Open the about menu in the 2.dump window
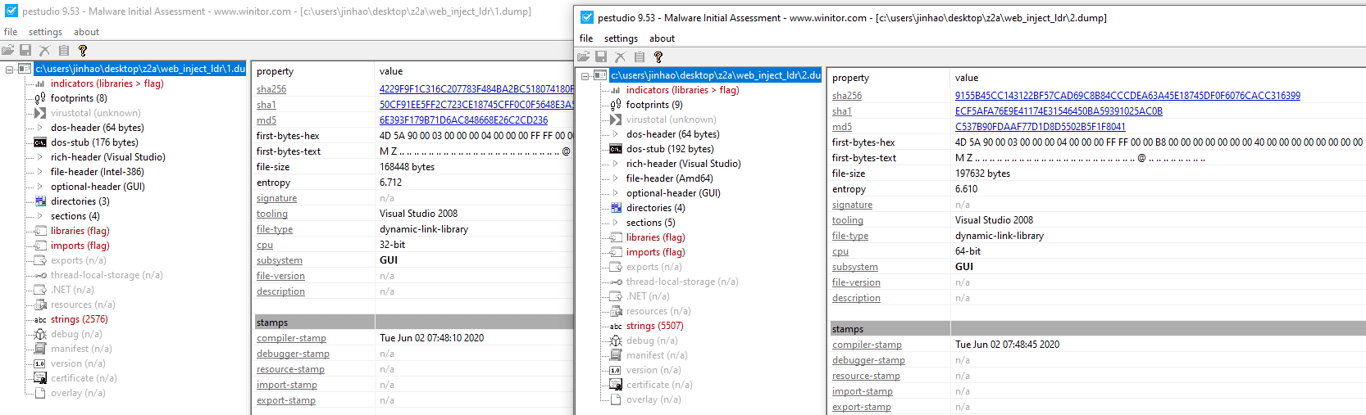The height and width of the screenshot is (415, 1366). tap(662, 39)
